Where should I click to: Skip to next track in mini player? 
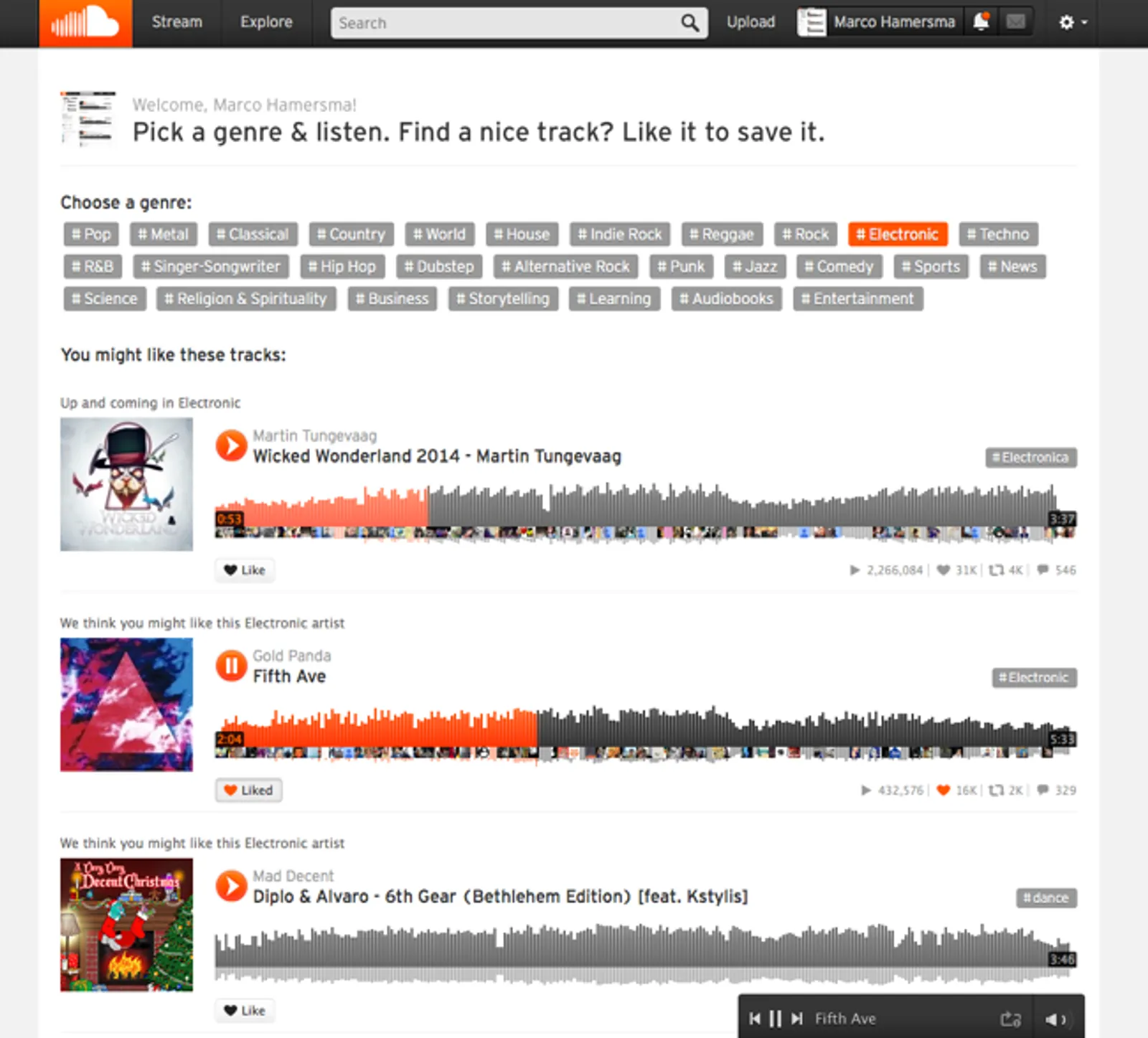[x=796, y=1019]
